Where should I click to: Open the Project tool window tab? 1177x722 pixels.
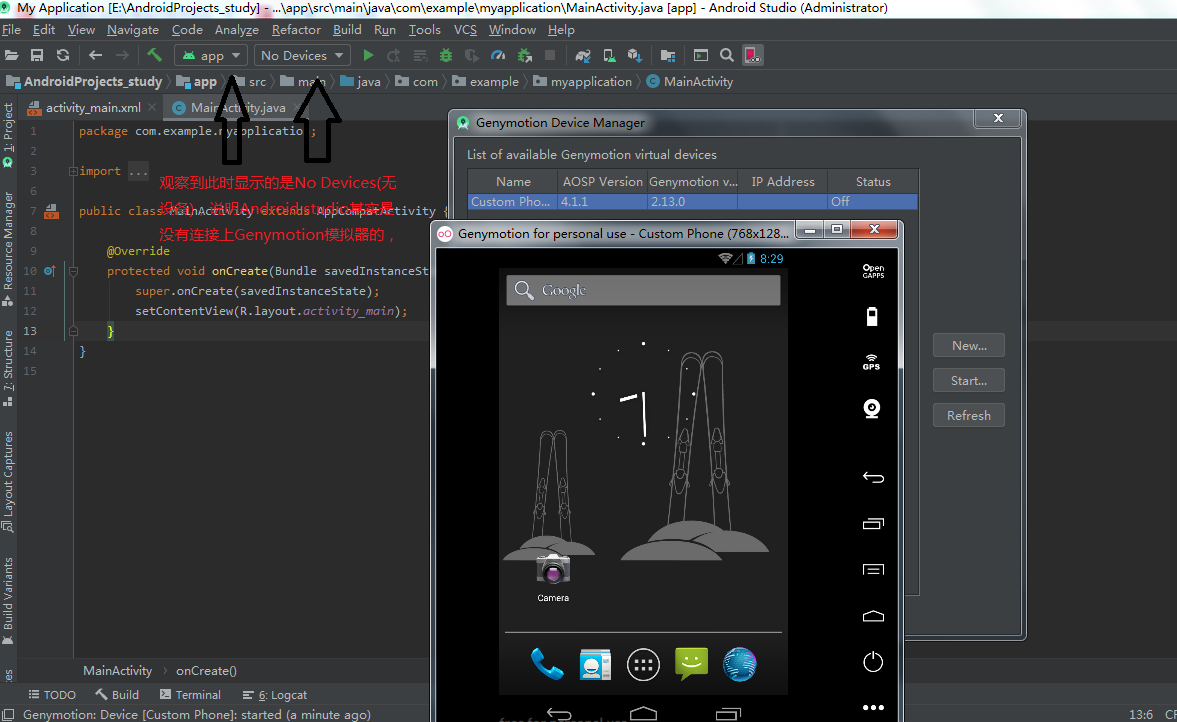[8, 135]
